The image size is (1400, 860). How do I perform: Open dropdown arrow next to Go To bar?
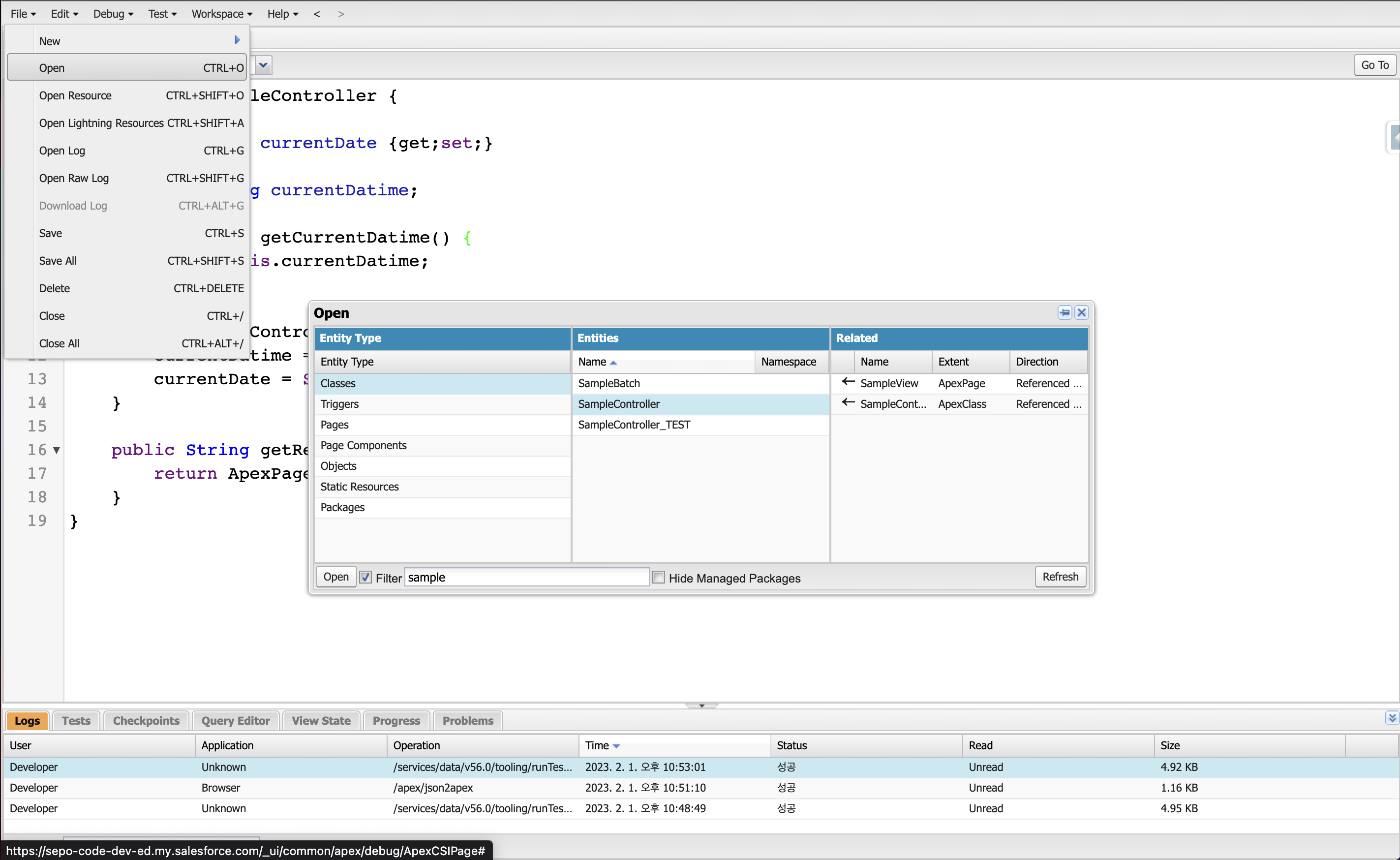(x=263, y=65)
